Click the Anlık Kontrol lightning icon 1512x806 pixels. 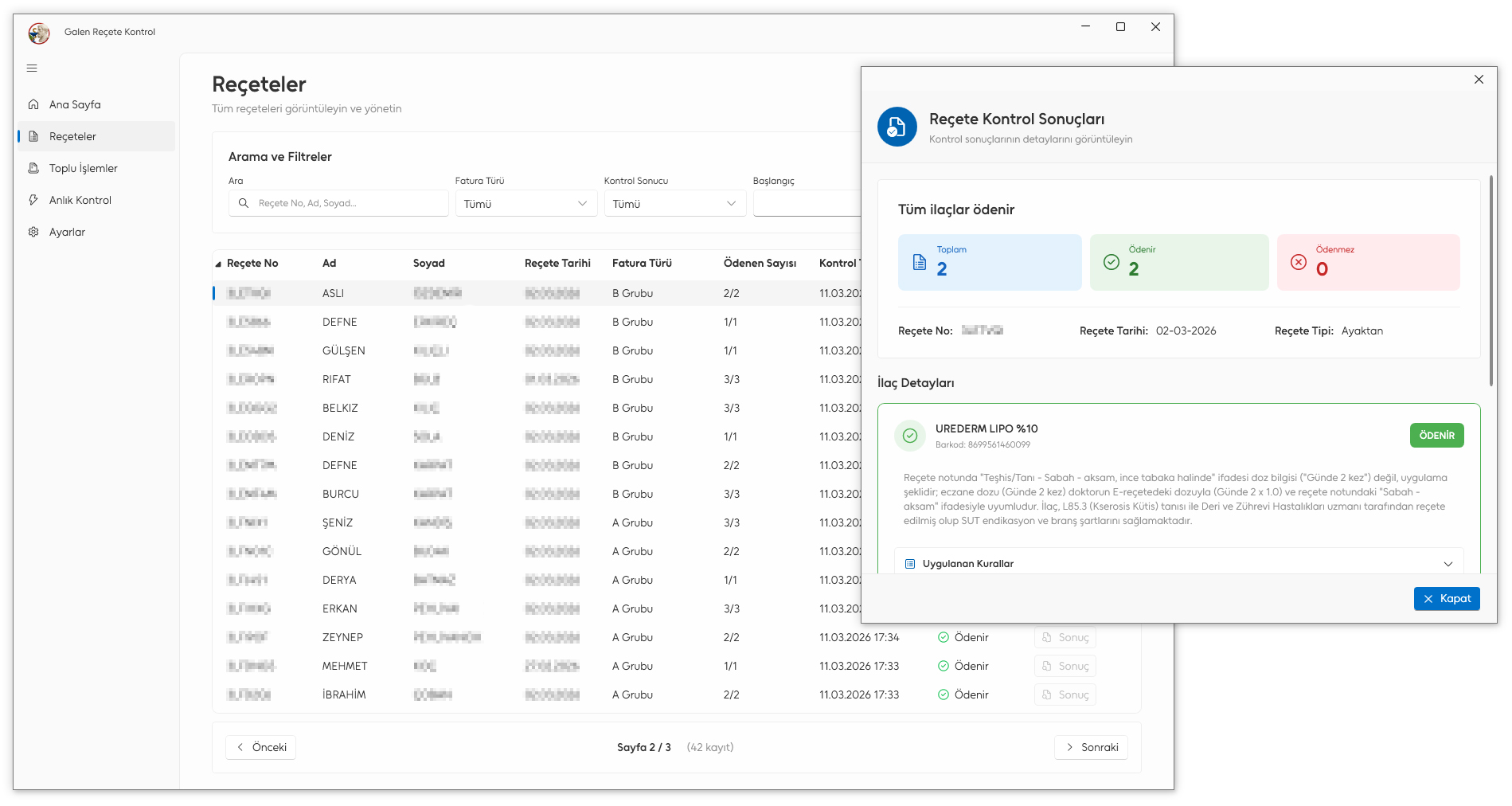click(33, 200)
